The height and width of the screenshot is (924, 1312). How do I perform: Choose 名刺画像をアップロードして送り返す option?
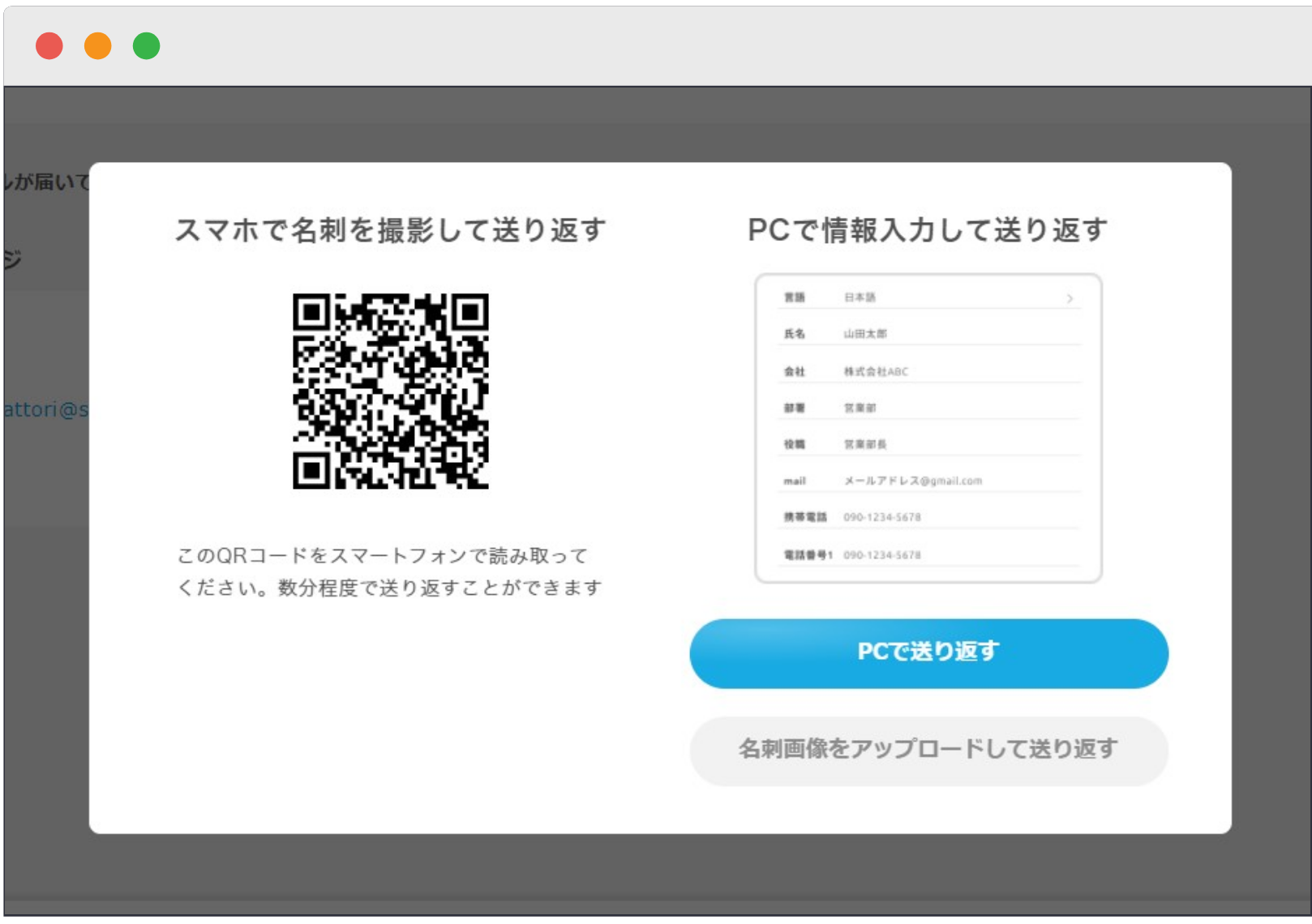(x=928, y=751)
